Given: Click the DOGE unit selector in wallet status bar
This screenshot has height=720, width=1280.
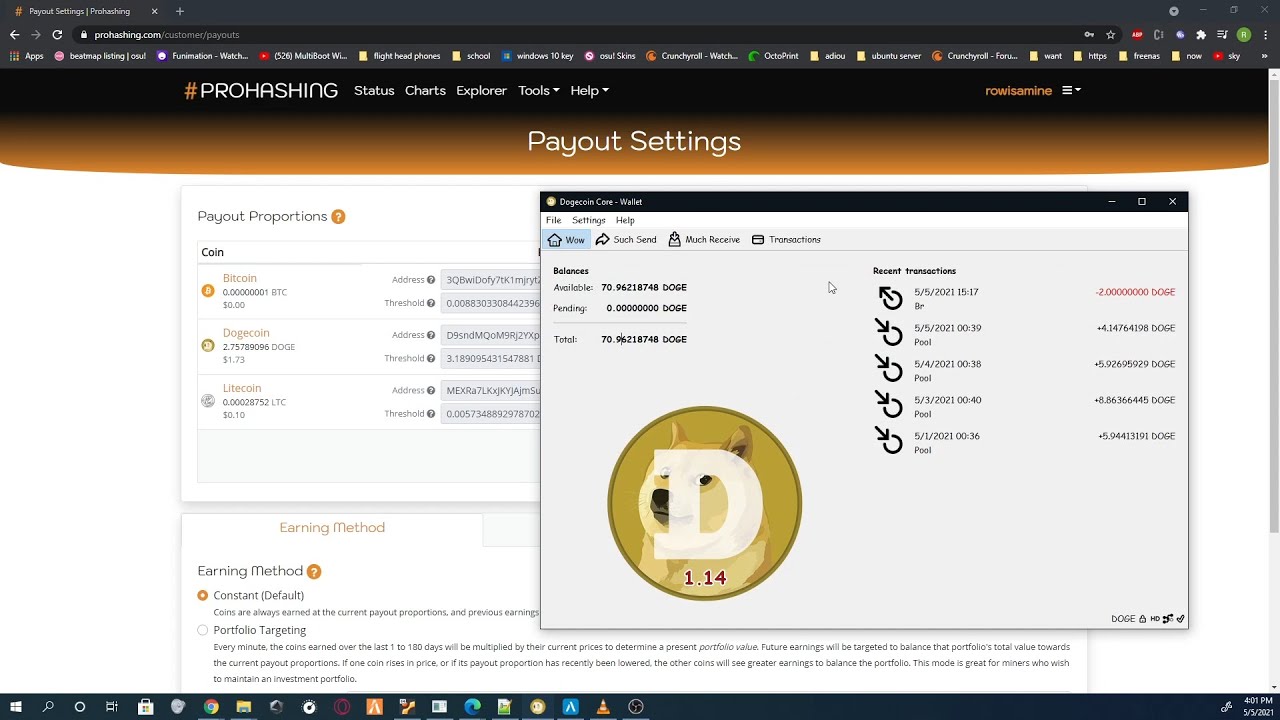Looking at the screenshot, I should 1123,619.
